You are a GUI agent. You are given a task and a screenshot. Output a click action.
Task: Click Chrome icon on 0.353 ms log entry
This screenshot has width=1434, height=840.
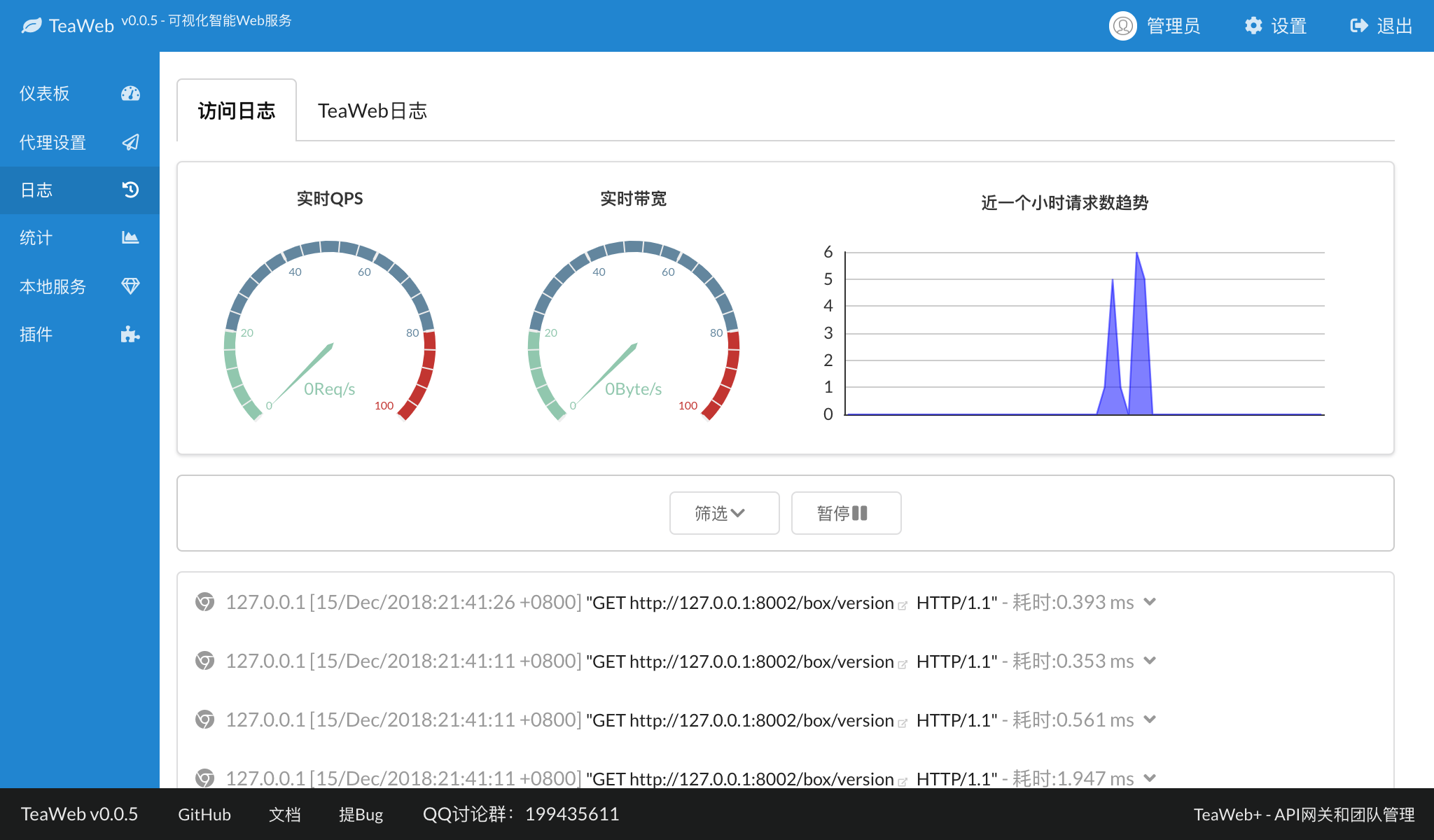[x=204, y=661]
